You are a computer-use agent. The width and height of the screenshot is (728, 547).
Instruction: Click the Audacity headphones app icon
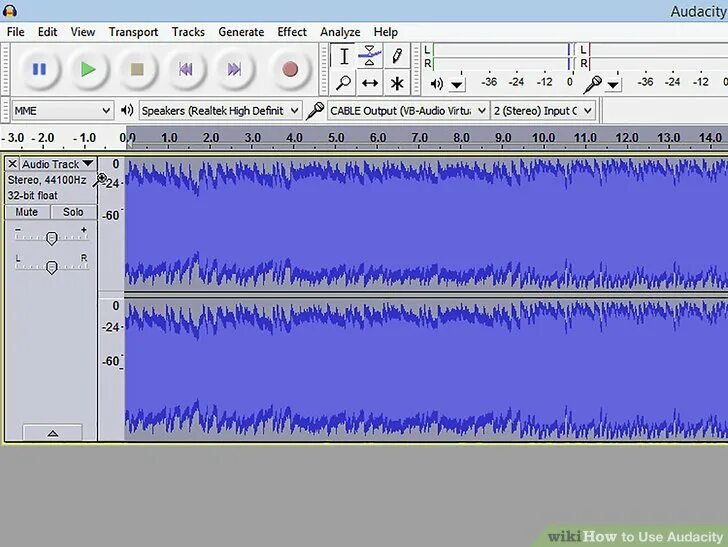[x=10, y=10]
